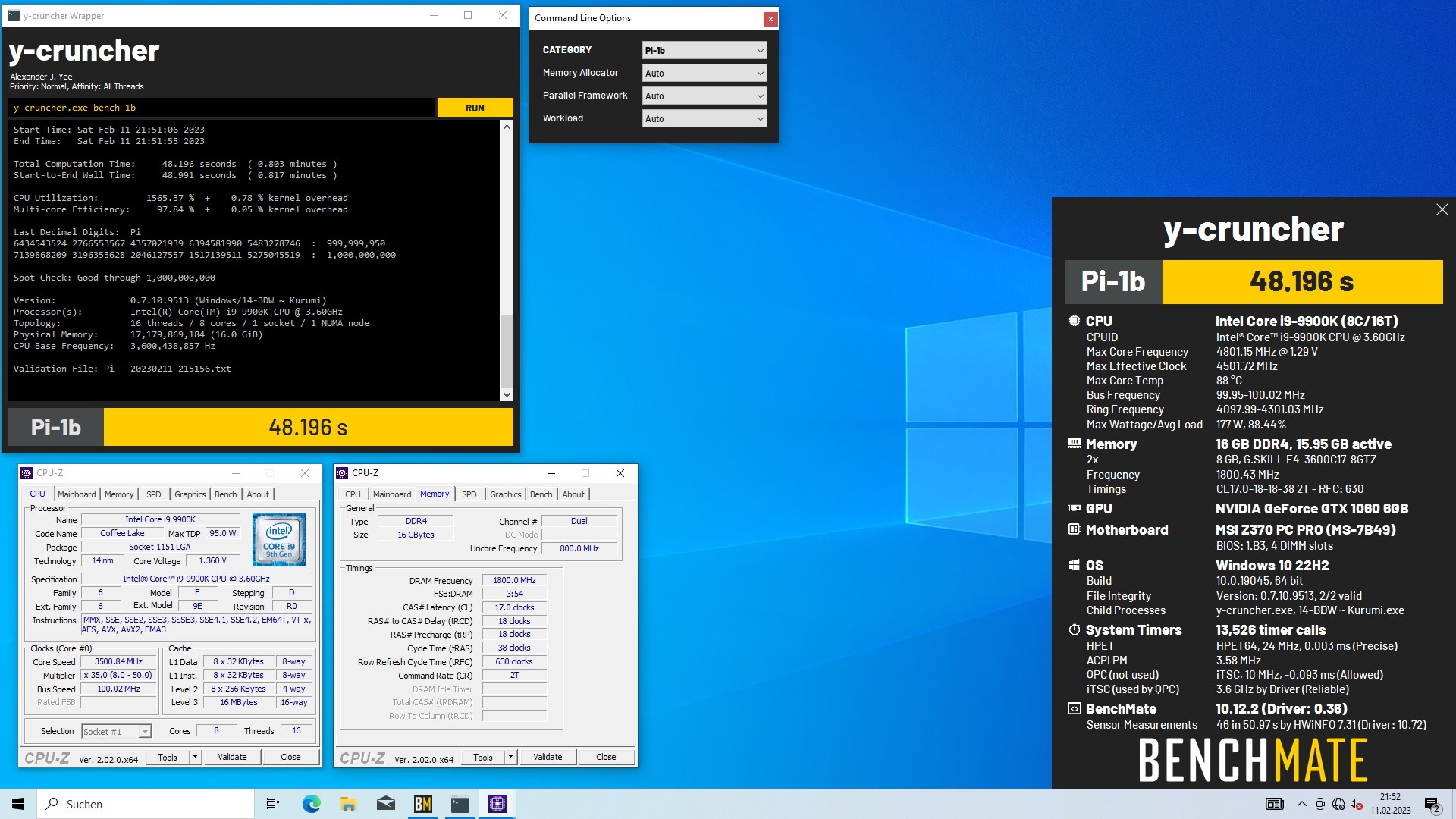This screenshot has height=819, width=1456.
Task: Open the Socket #1 selection dropdown
Action: pos(116,731)
